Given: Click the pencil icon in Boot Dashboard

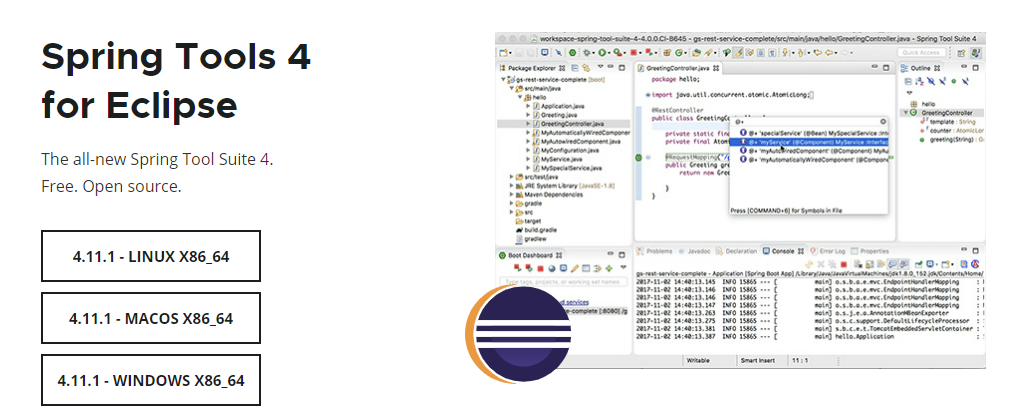Looking at the screenshot, I should click(575, 268).
